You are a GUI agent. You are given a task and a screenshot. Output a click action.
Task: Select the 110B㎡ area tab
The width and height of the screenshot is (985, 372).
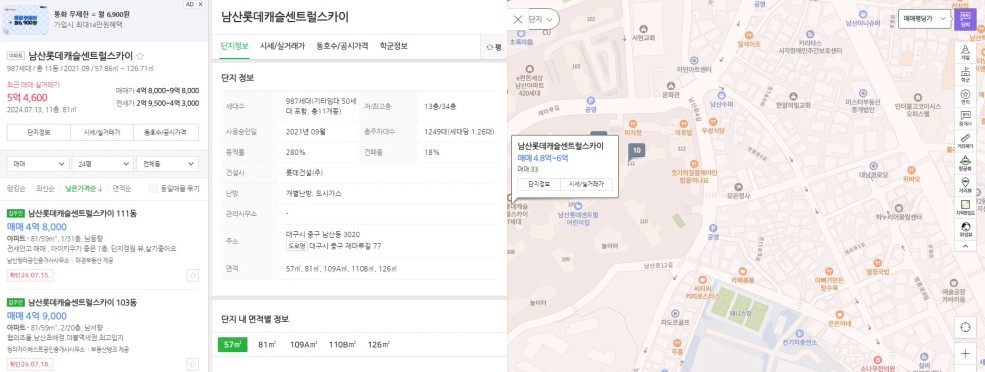(x=342, y=344)
